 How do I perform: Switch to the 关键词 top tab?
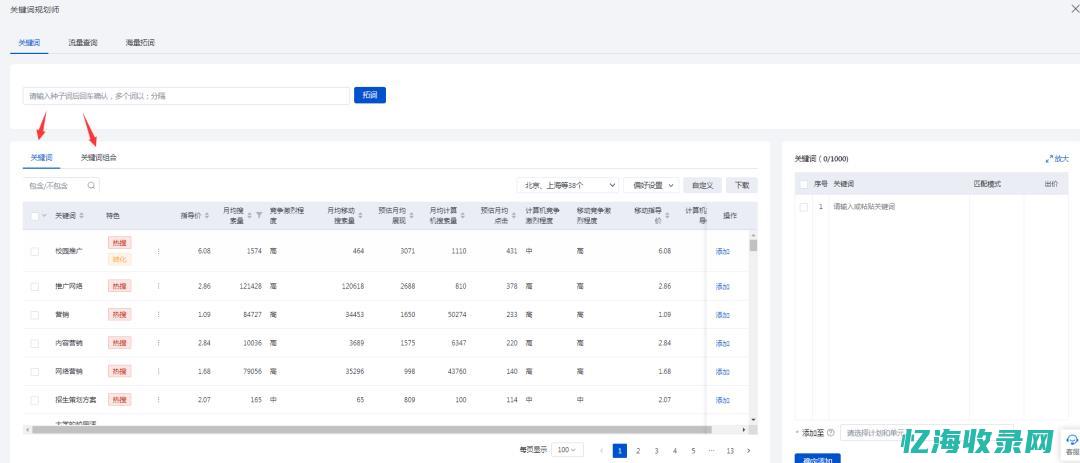pos(29,43)
